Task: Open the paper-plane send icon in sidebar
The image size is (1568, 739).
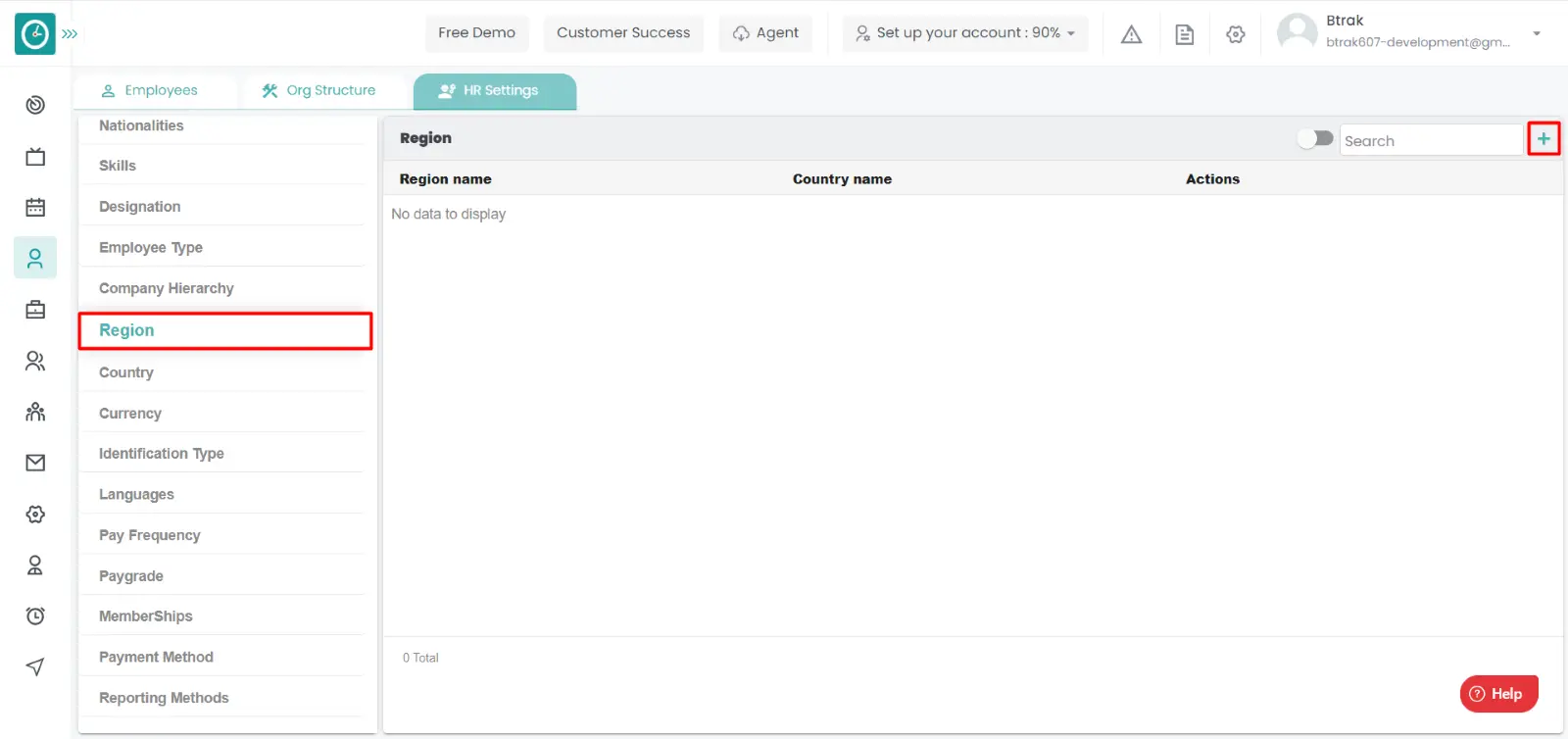Action: tap(35, 666)
